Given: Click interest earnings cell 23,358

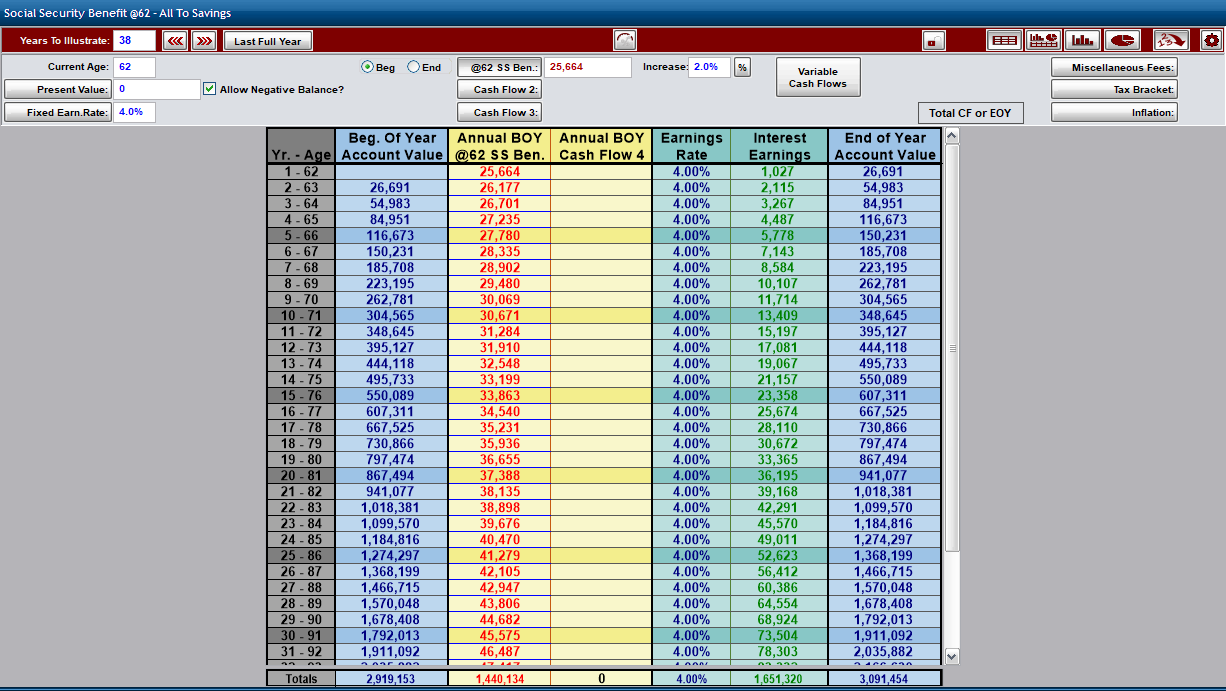Looking at the screenshot, I should click(x=779, y=396).
